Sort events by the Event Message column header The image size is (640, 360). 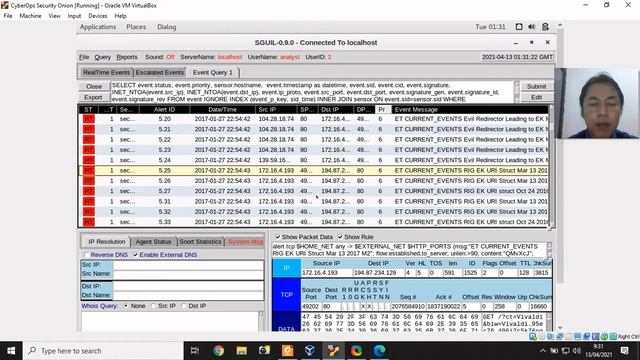pos(469,109)
